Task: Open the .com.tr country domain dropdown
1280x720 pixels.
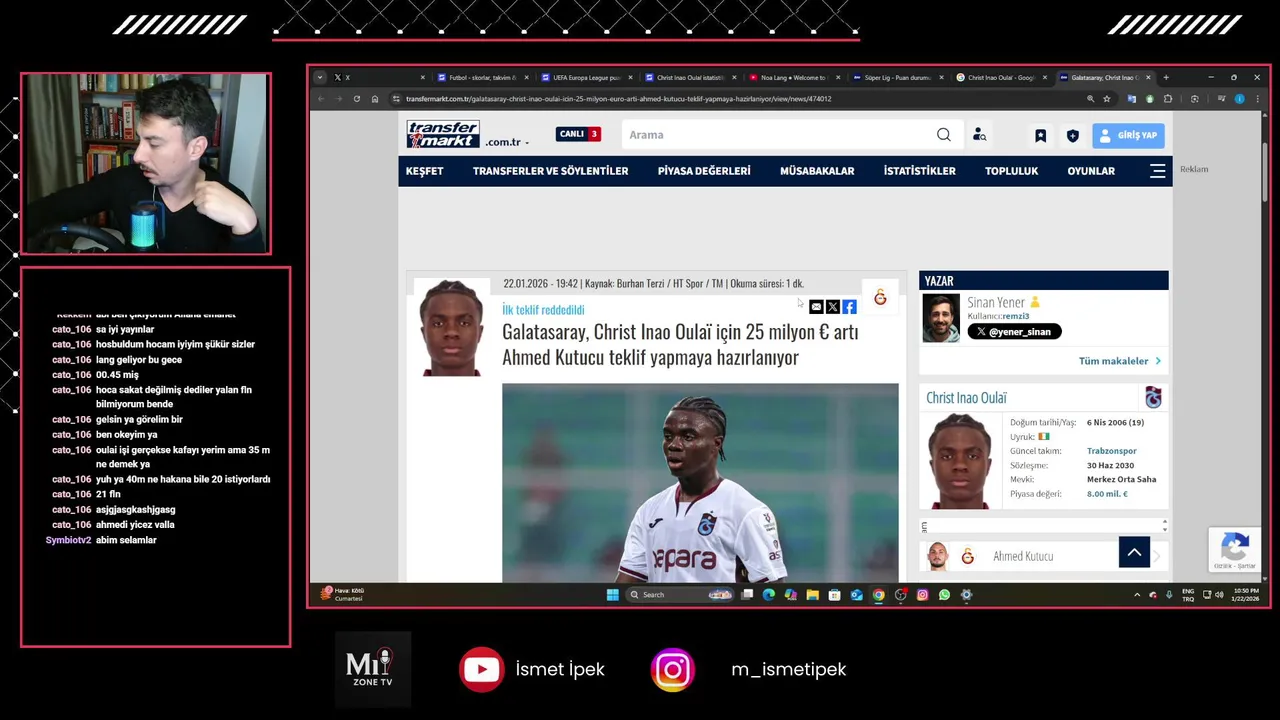Action: pos(508,142)
